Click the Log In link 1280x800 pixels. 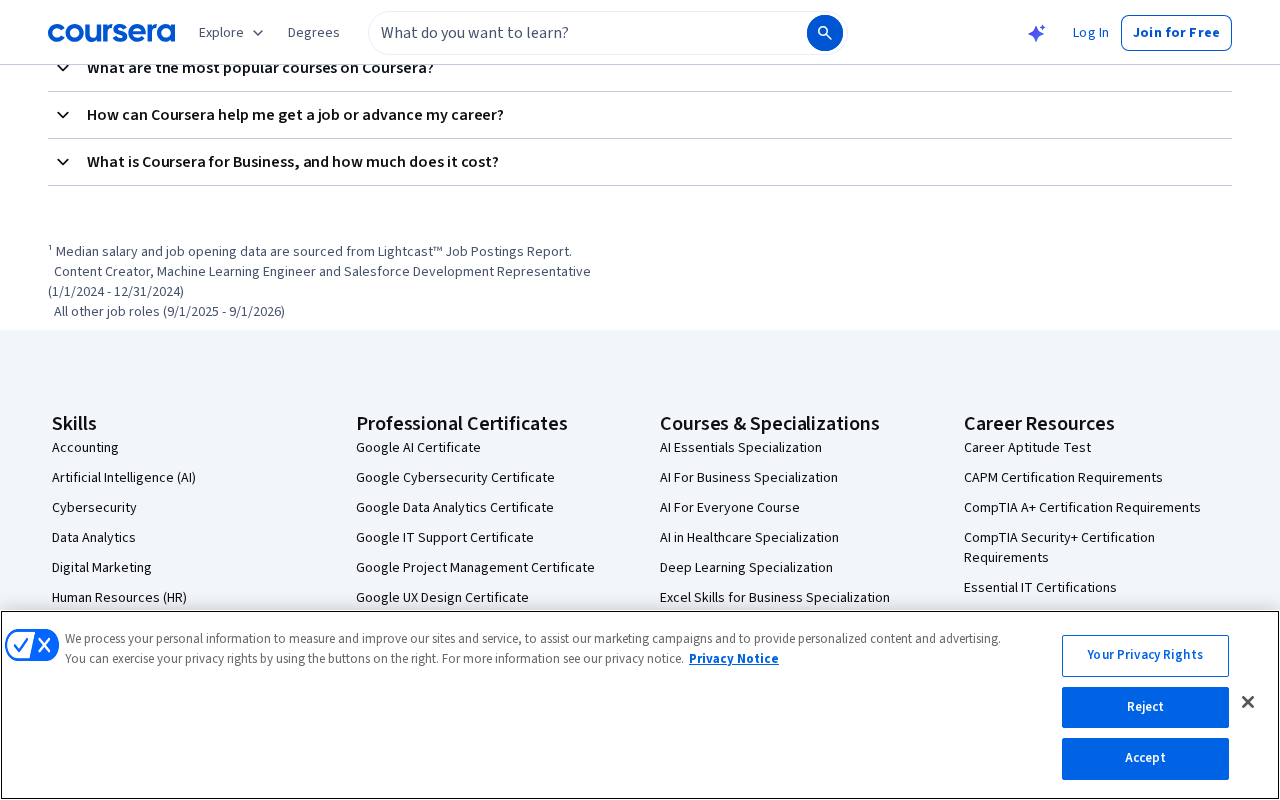1090,32
